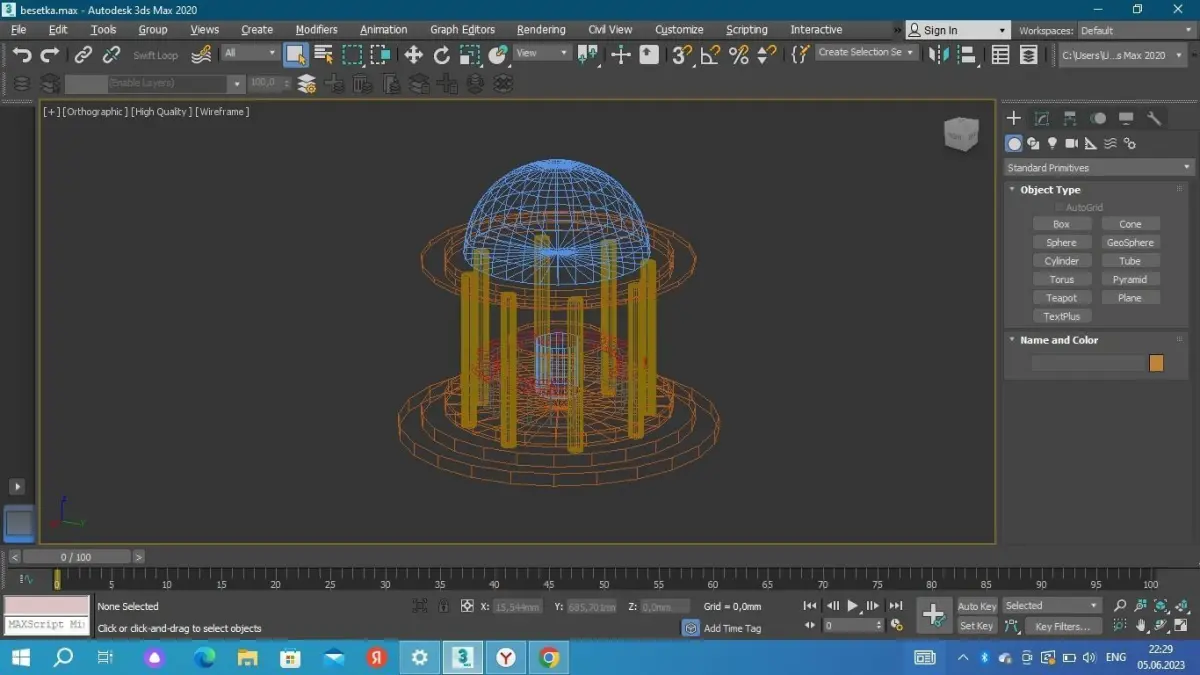Open the Standard Primitives dropdown
Viewport: 1200px width, 675px height.
point(1098,168)
